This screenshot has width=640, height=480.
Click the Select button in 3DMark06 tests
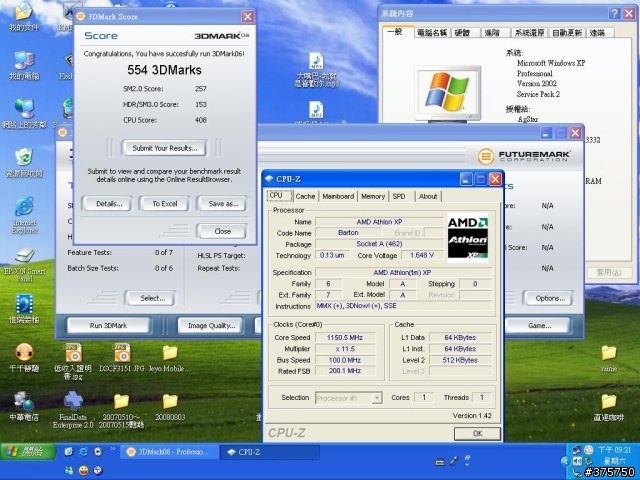pos(152,298)
